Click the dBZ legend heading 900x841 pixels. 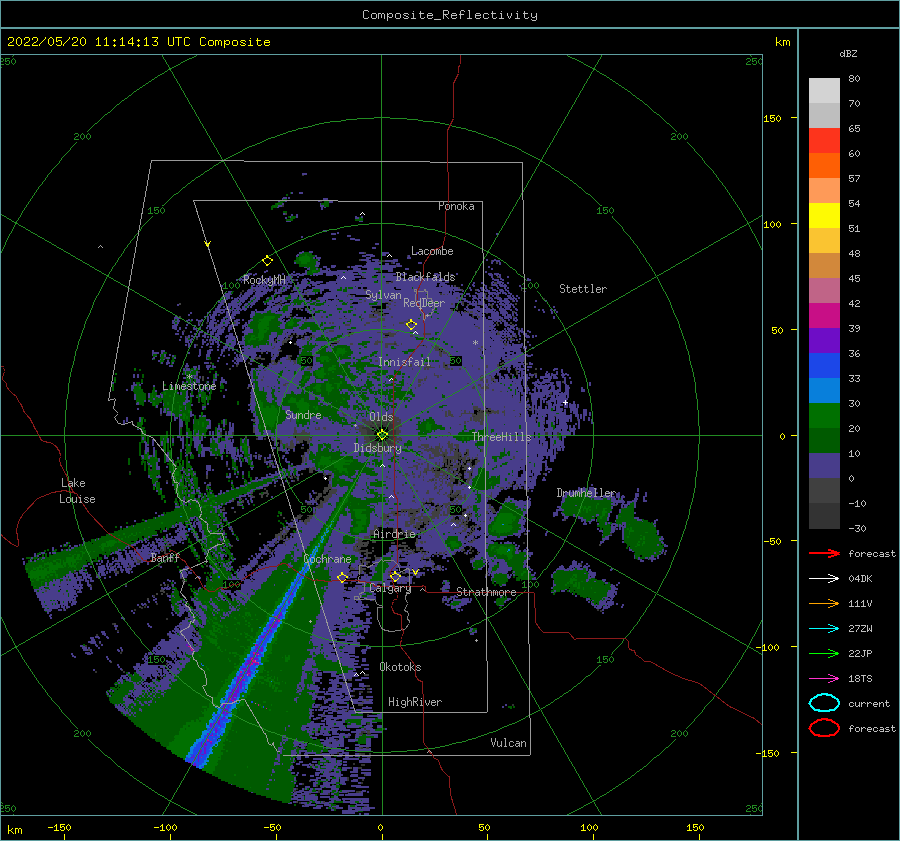coord(848,53)
